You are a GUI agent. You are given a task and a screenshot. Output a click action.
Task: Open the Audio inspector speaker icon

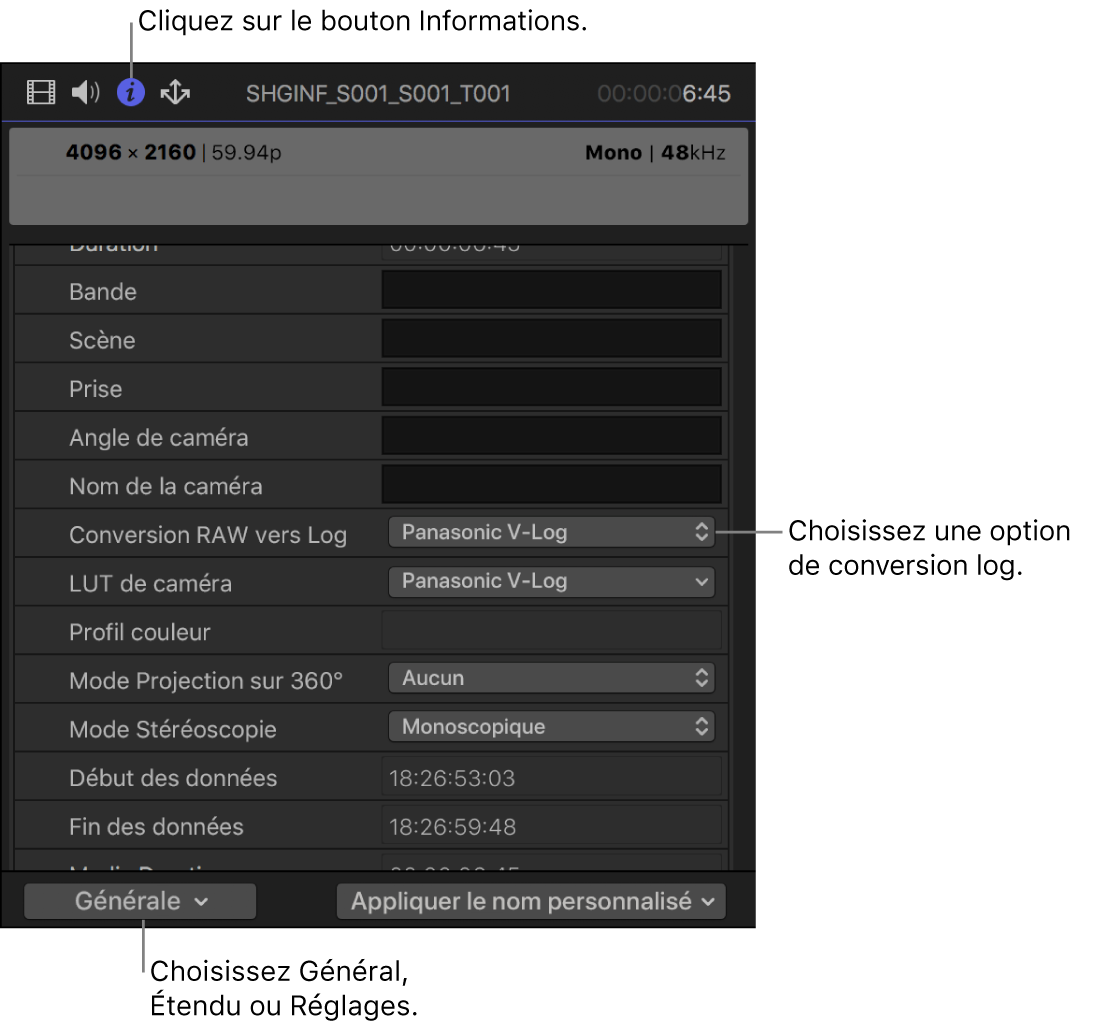pos(85,94)
